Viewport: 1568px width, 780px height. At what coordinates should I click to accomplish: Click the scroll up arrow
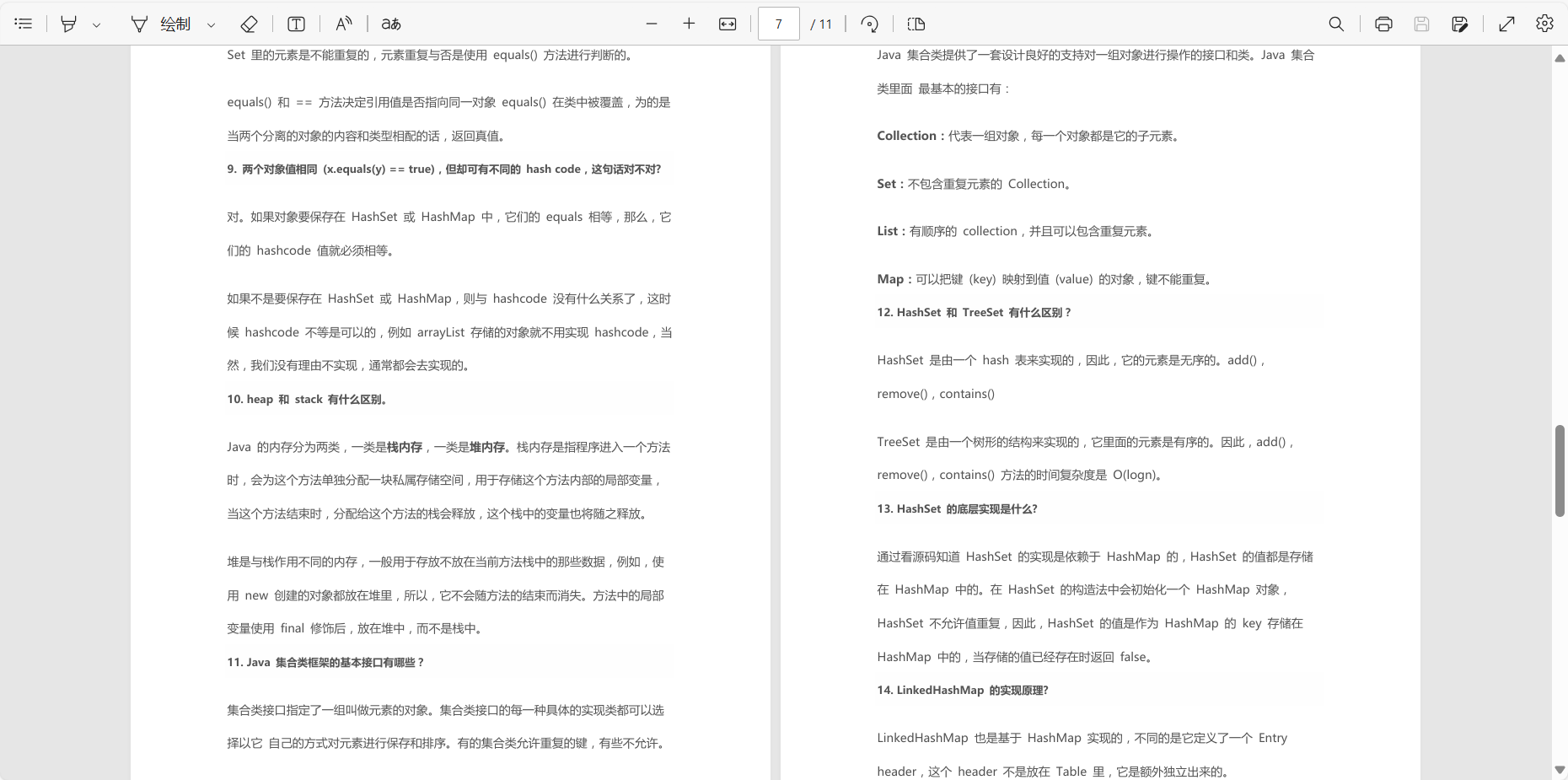pos(1560,58)
